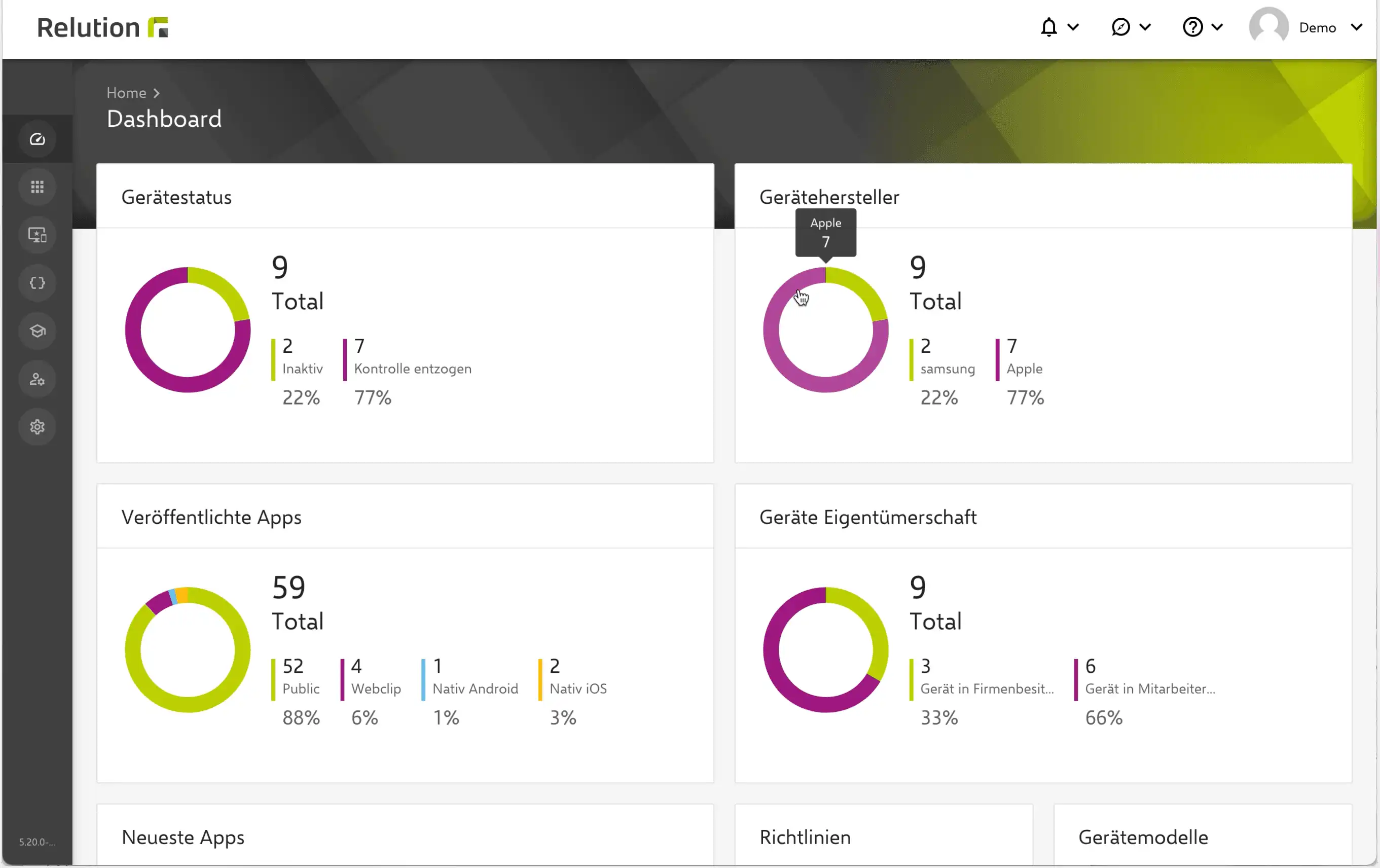
Task: Click the Dashboard page heading
Action: pos(164,119)
